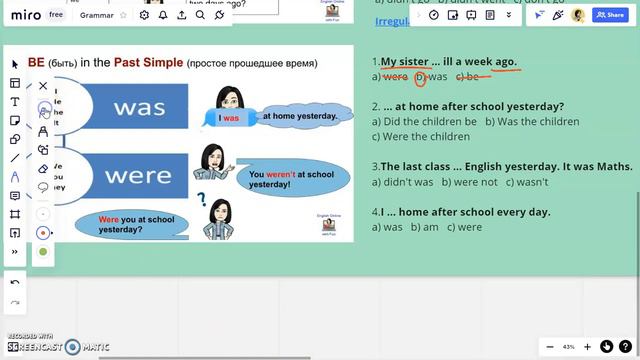Open the help question mark
This screenshot has height=360, width=640.
point(625,347)
